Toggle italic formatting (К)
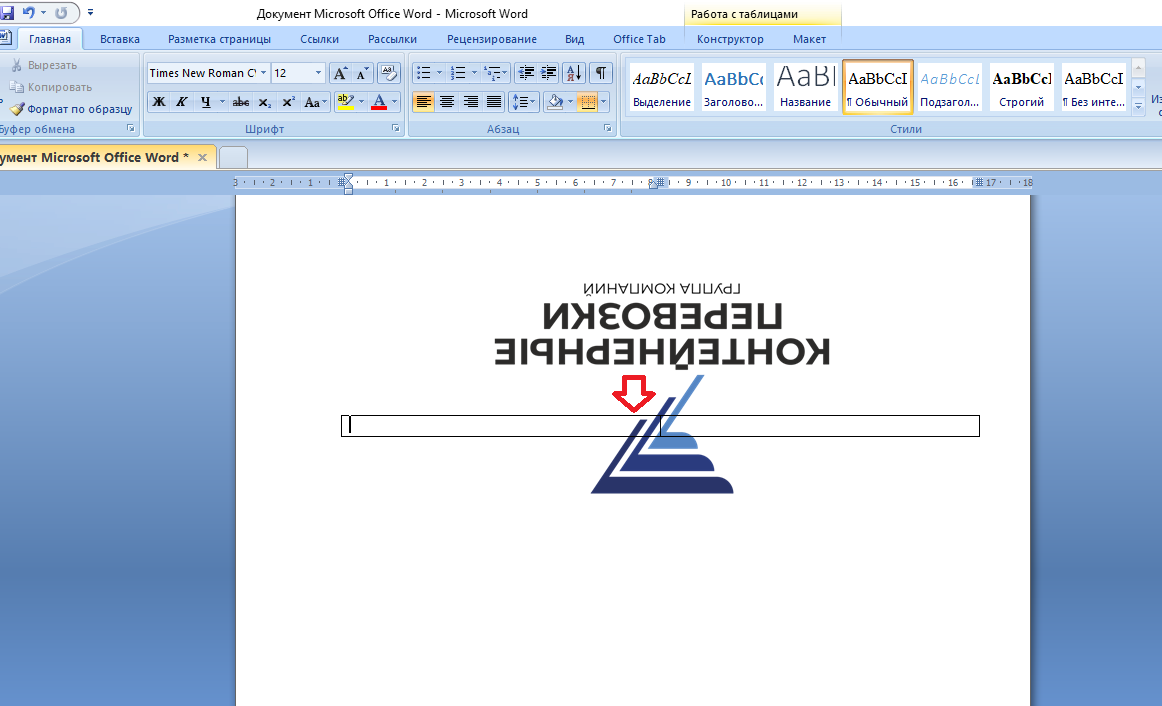Image resolution: width=1162 pixels, height=706 pixels. [x=182, y=102]
